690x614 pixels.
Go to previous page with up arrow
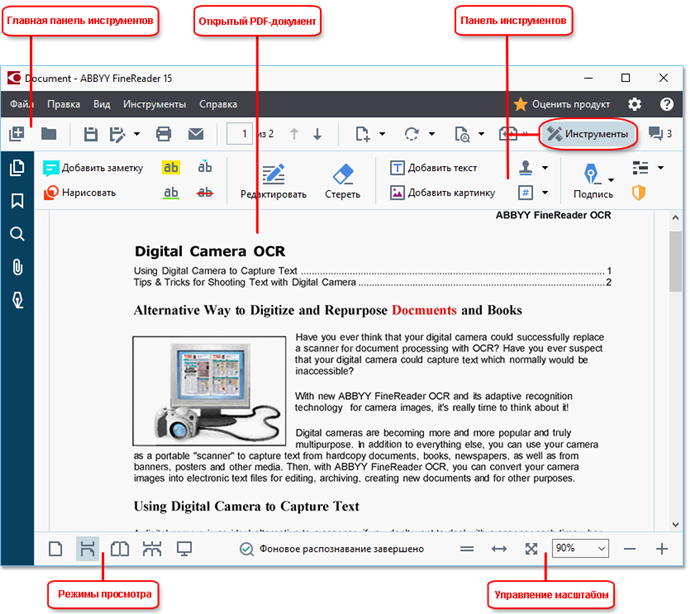coord(294,134)
